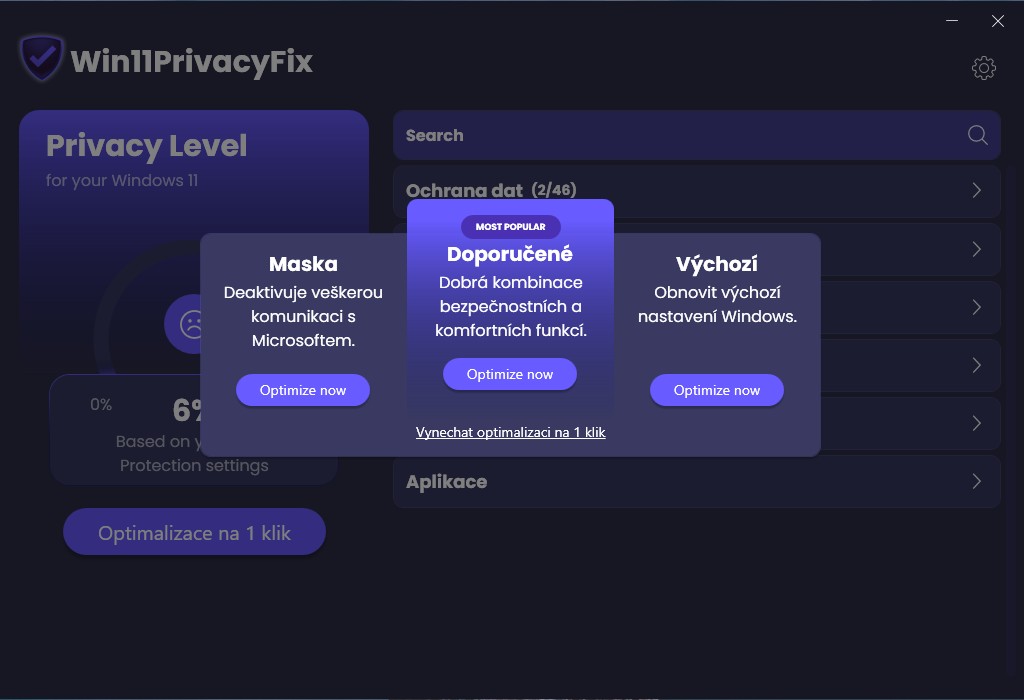
Task: Expand the chevron directly below Ochrana dat row
Action: pyautogui.click(x=977, y=249)
